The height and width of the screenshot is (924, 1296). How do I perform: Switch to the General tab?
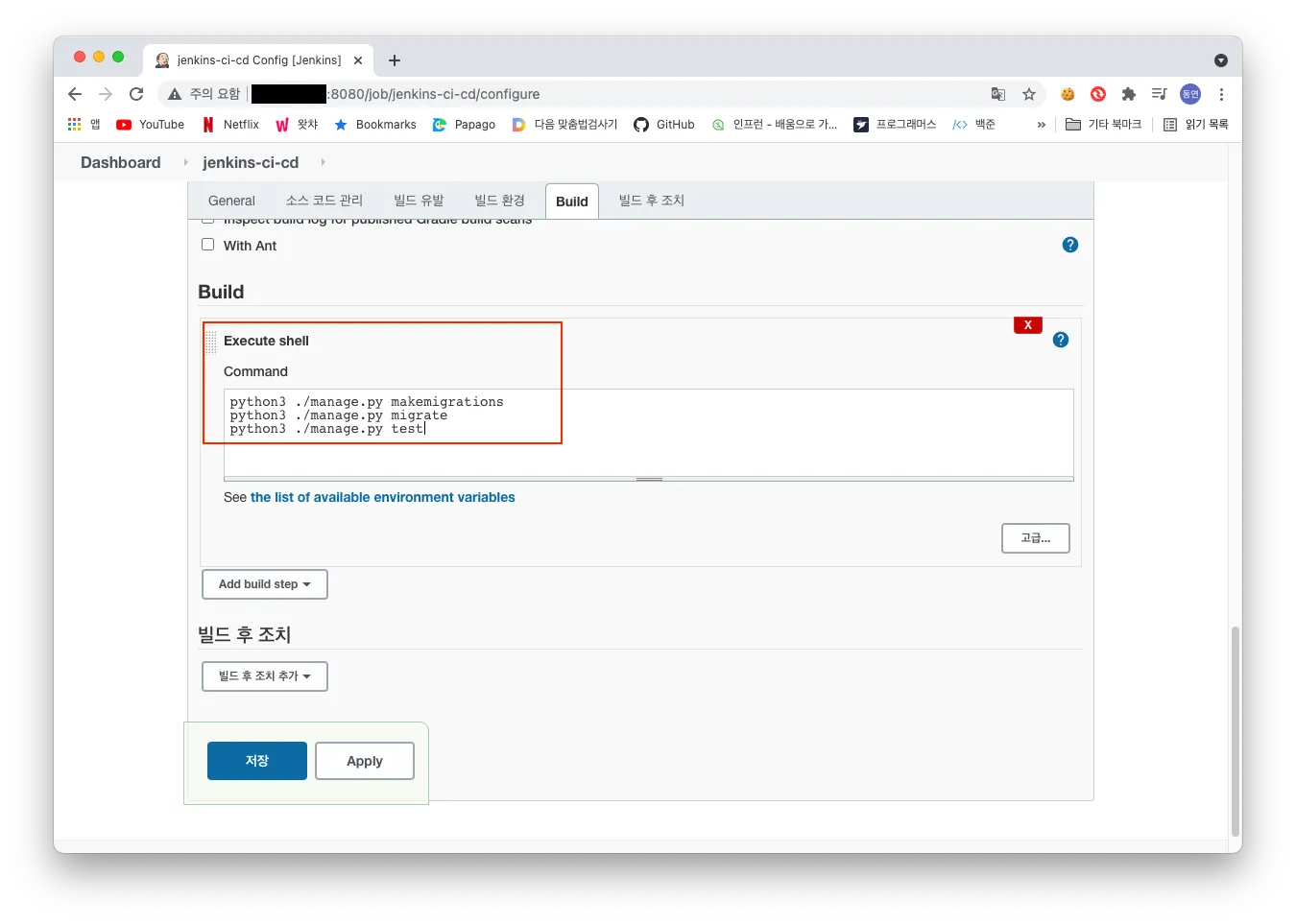click(x=231, y=201)
